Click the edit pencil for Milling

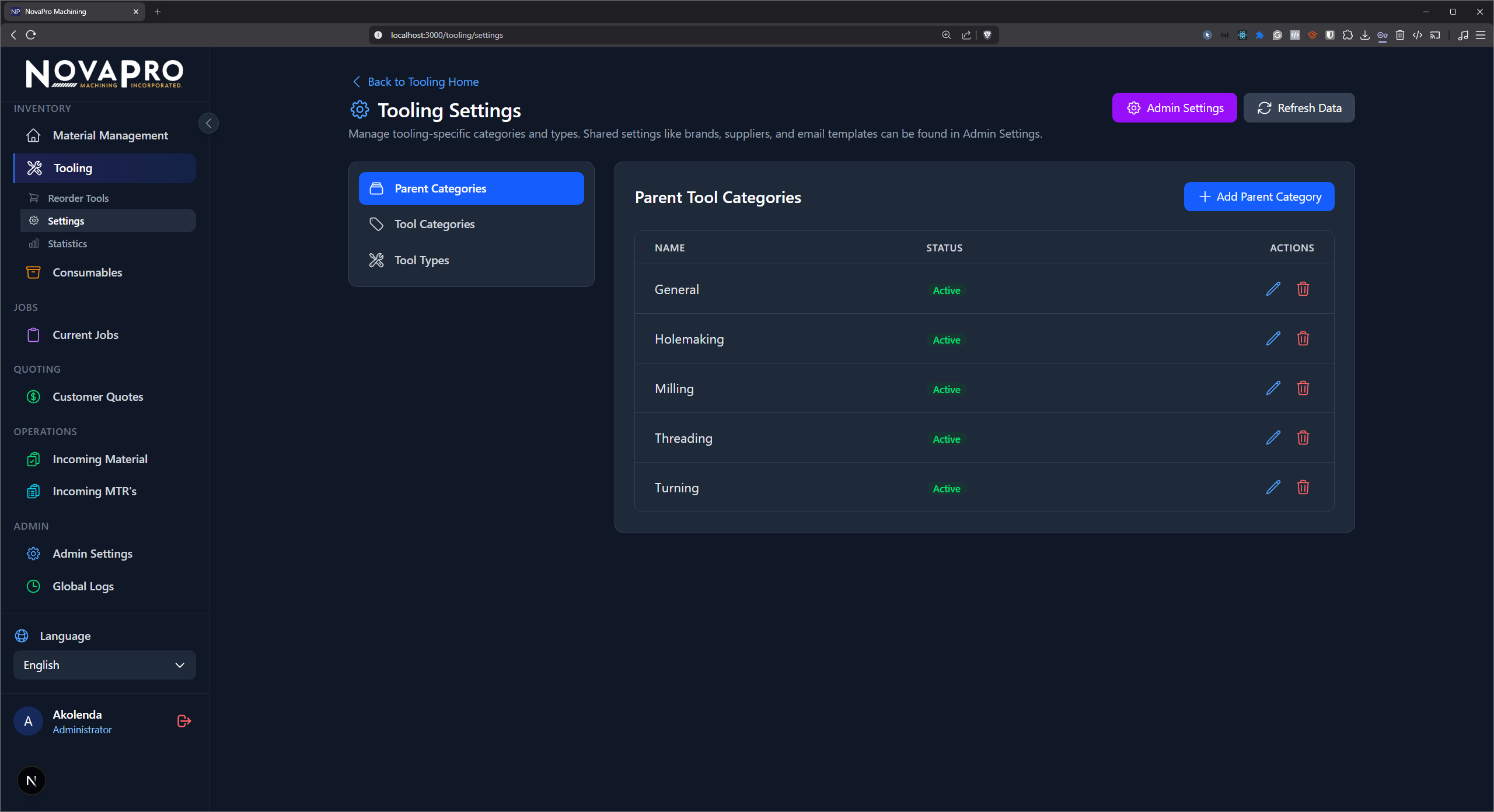point(1273,388)
